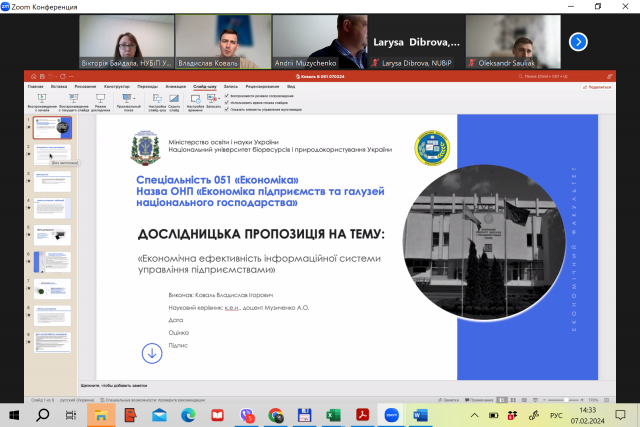Viewport: 640px width, 427px height.
Task: Click notes area below the slide
Action: click(x=300, y=384)
